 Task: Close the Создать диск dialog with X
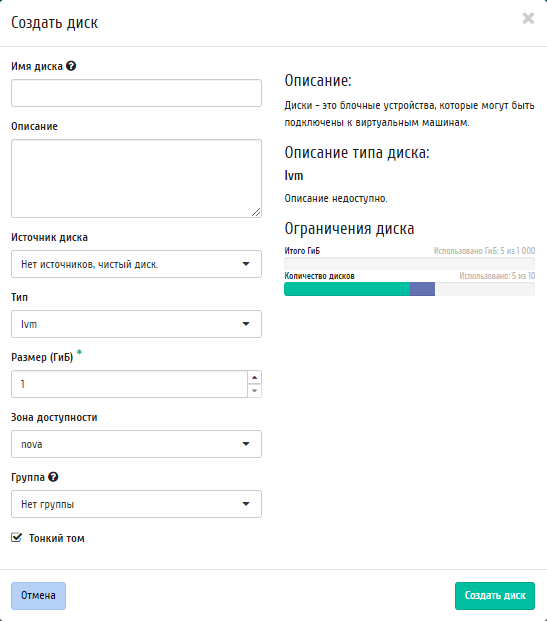pos(528,18)
